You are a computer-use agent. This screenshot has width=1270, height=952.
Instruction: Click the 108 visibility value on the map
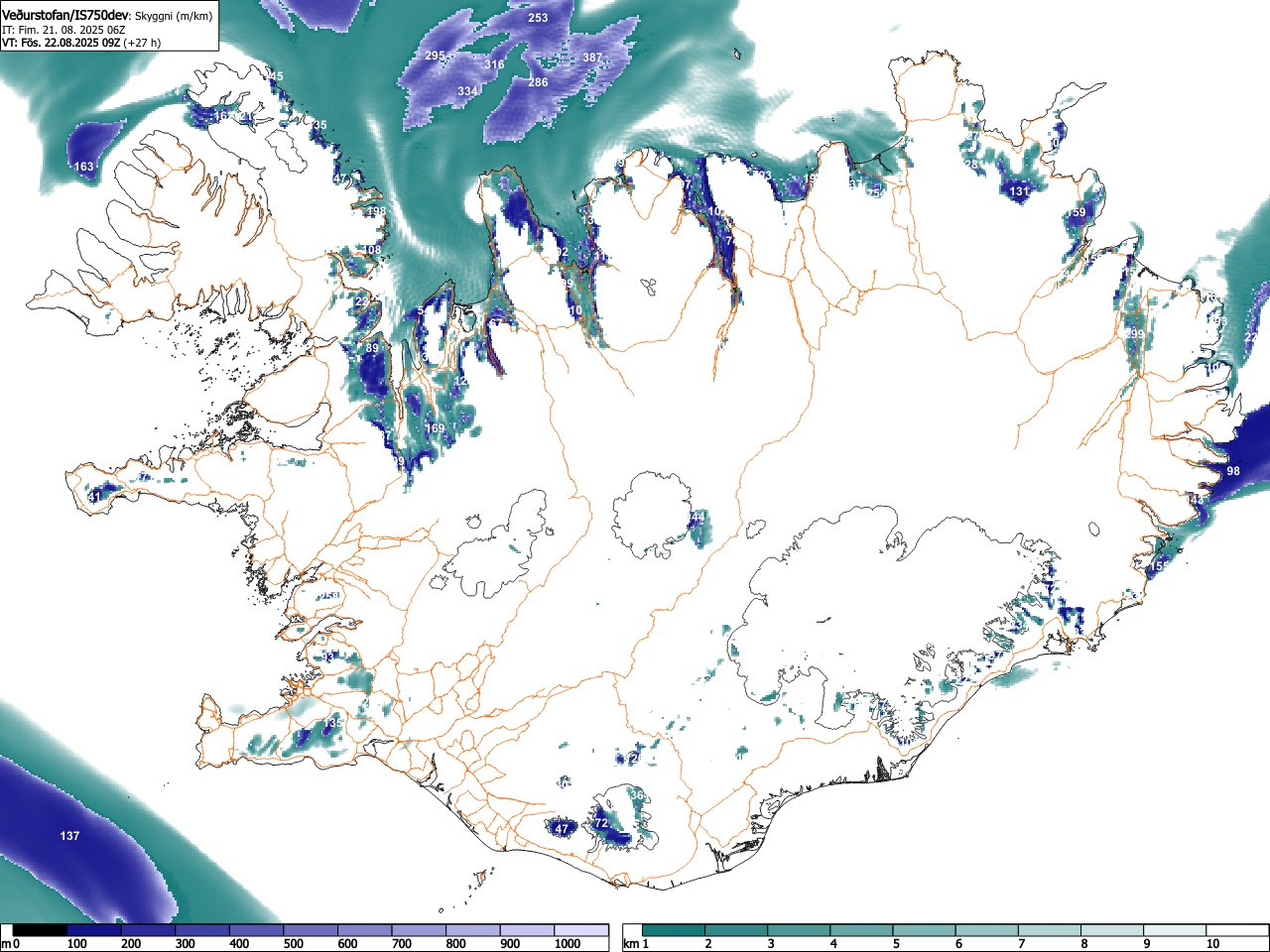tap(371, 250)
